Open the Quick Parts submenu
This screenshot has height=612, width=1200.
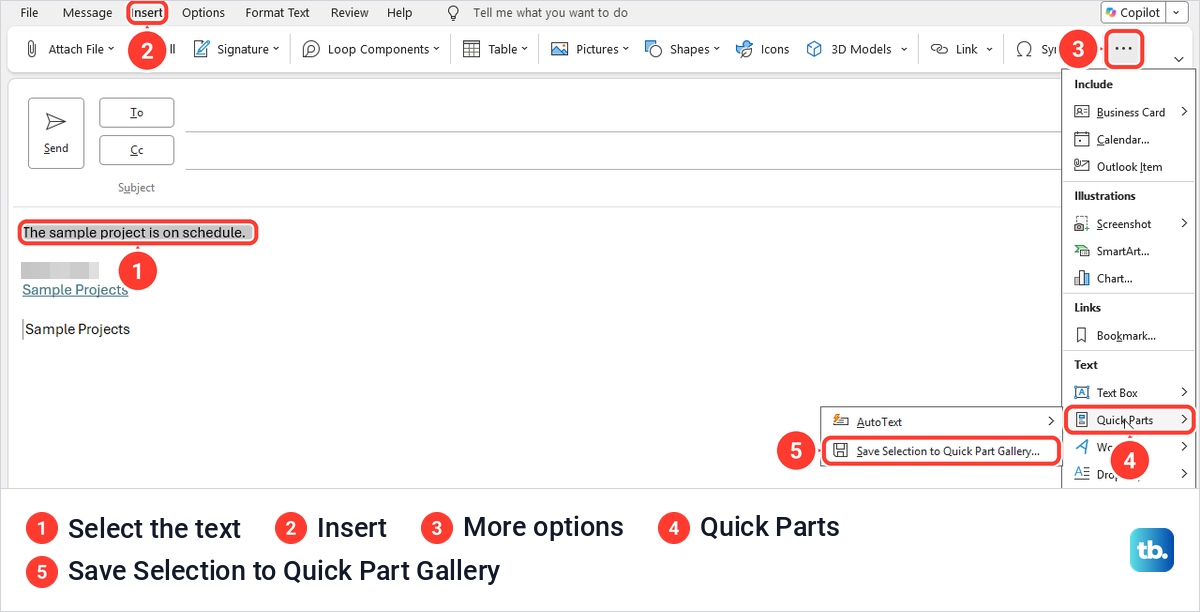pyautogui.click(x=1130, y=420)
